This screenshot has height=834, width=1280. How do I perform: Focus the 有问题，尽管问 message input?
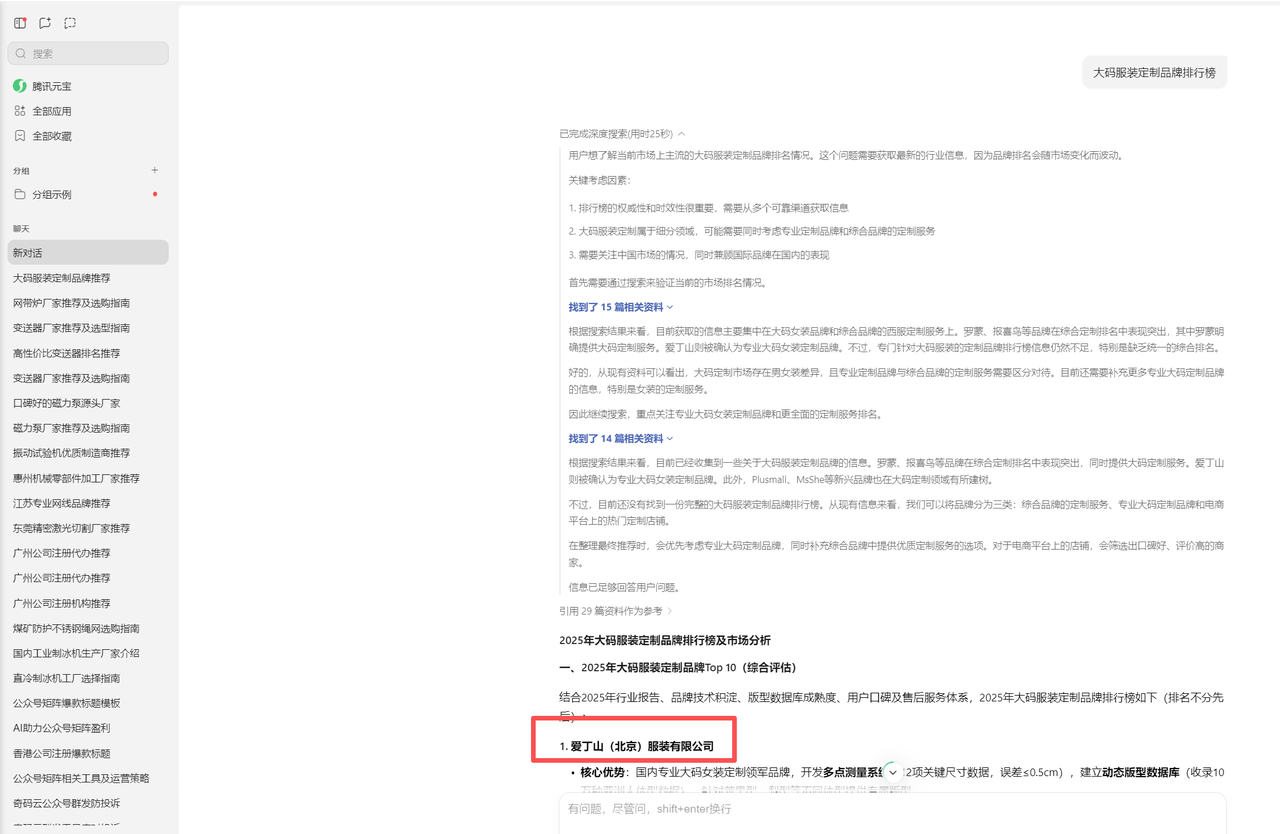pos(890,808)
